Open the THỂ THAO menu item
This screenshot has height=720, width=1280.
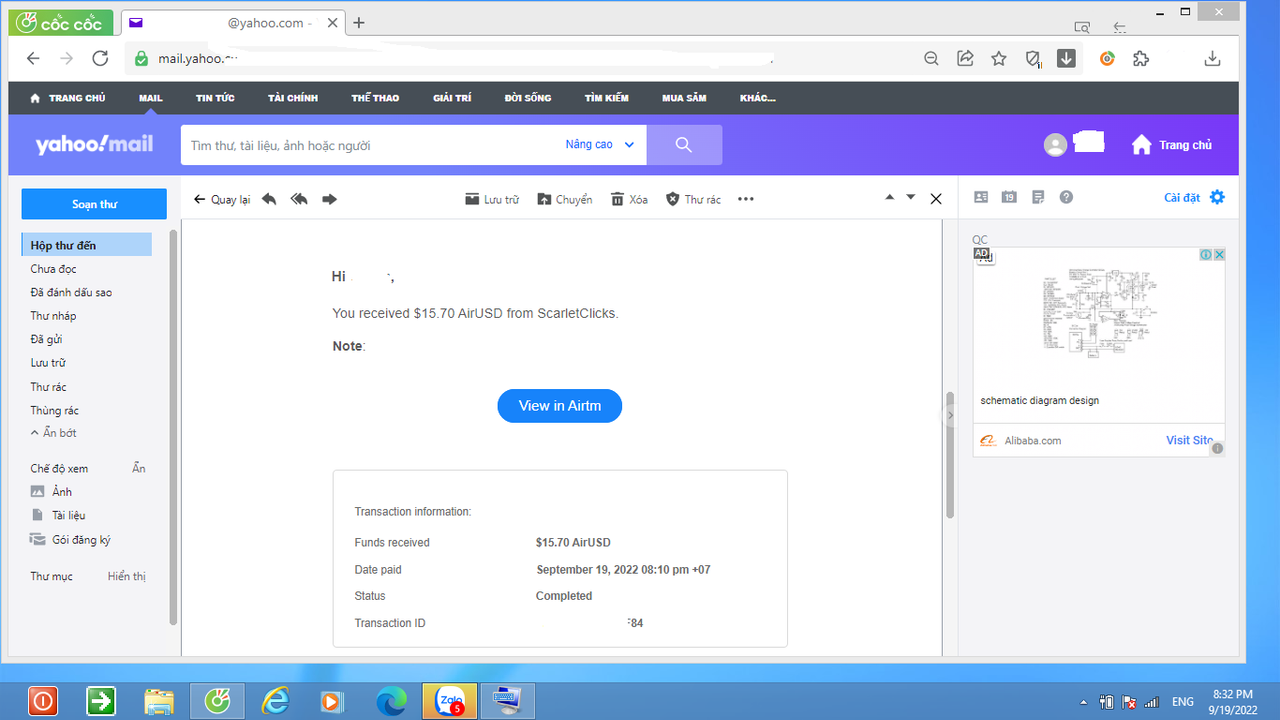375,98
